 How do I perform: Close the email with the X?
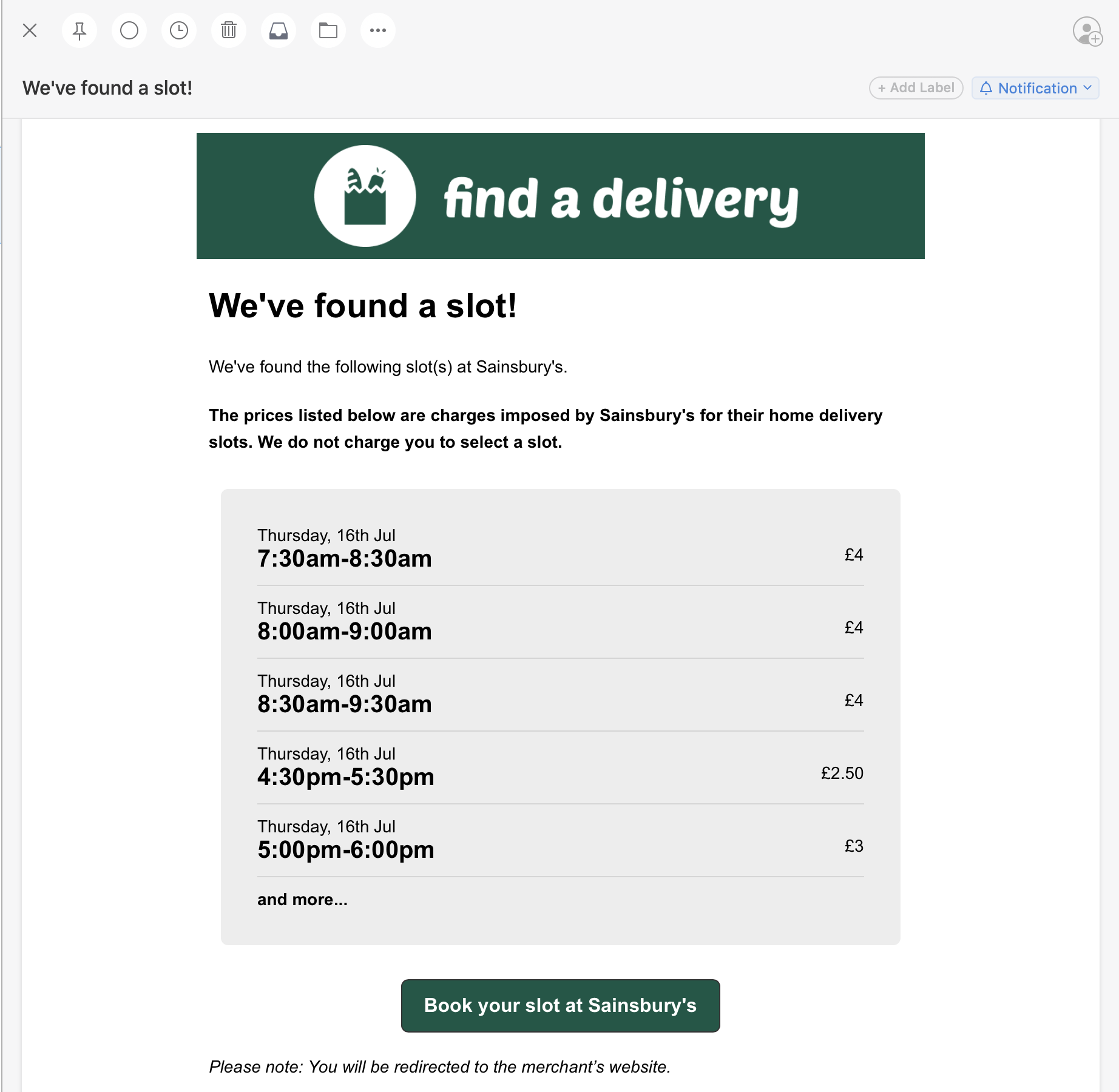click(x=30, y=30)
